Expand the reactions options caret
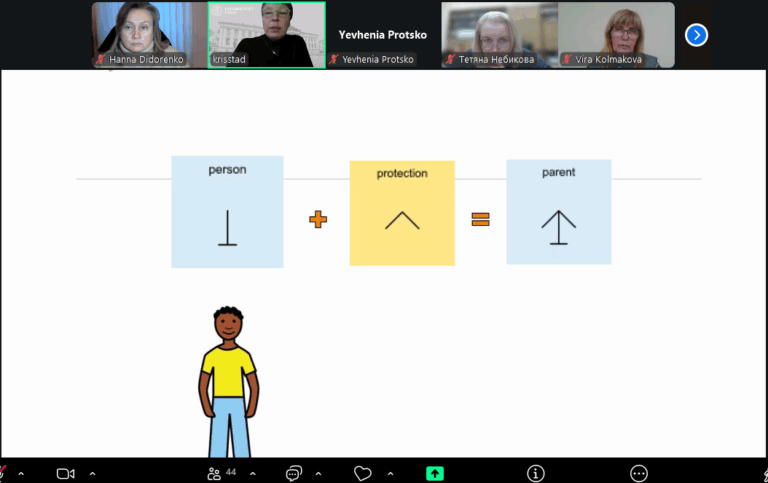768x483 pixels. pyautogui.click(x=389, y=473)
